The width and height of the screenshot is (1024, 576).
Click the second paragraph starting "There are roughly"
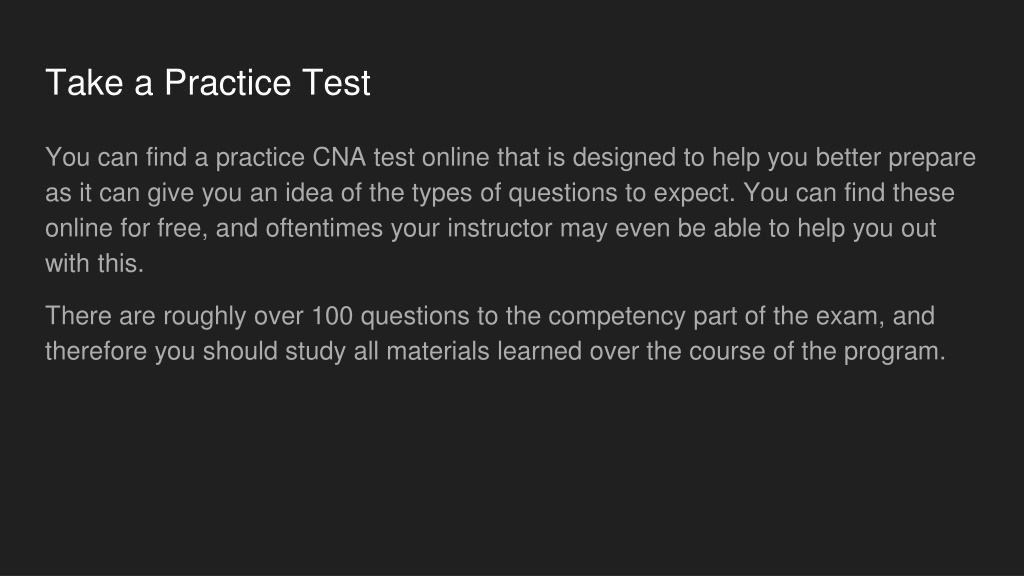click(x=496, y=334)
